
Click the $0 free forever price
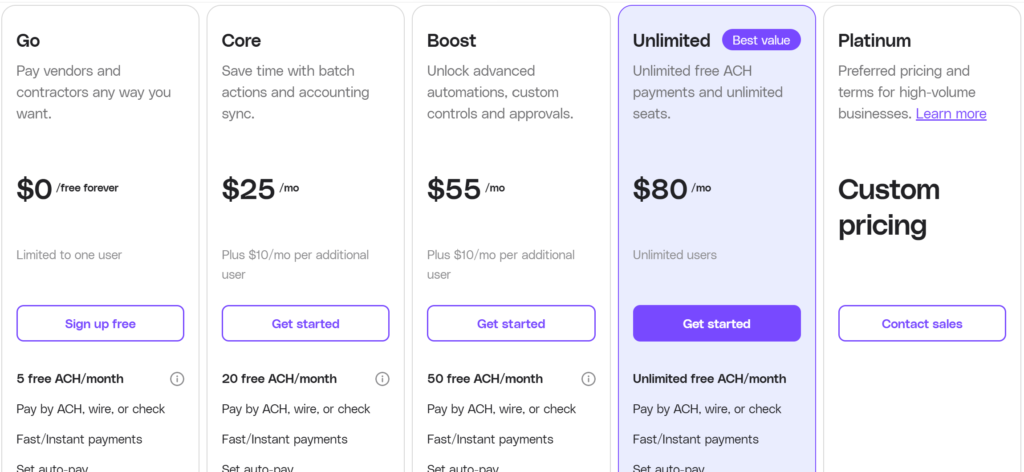(x=66, y=189)
